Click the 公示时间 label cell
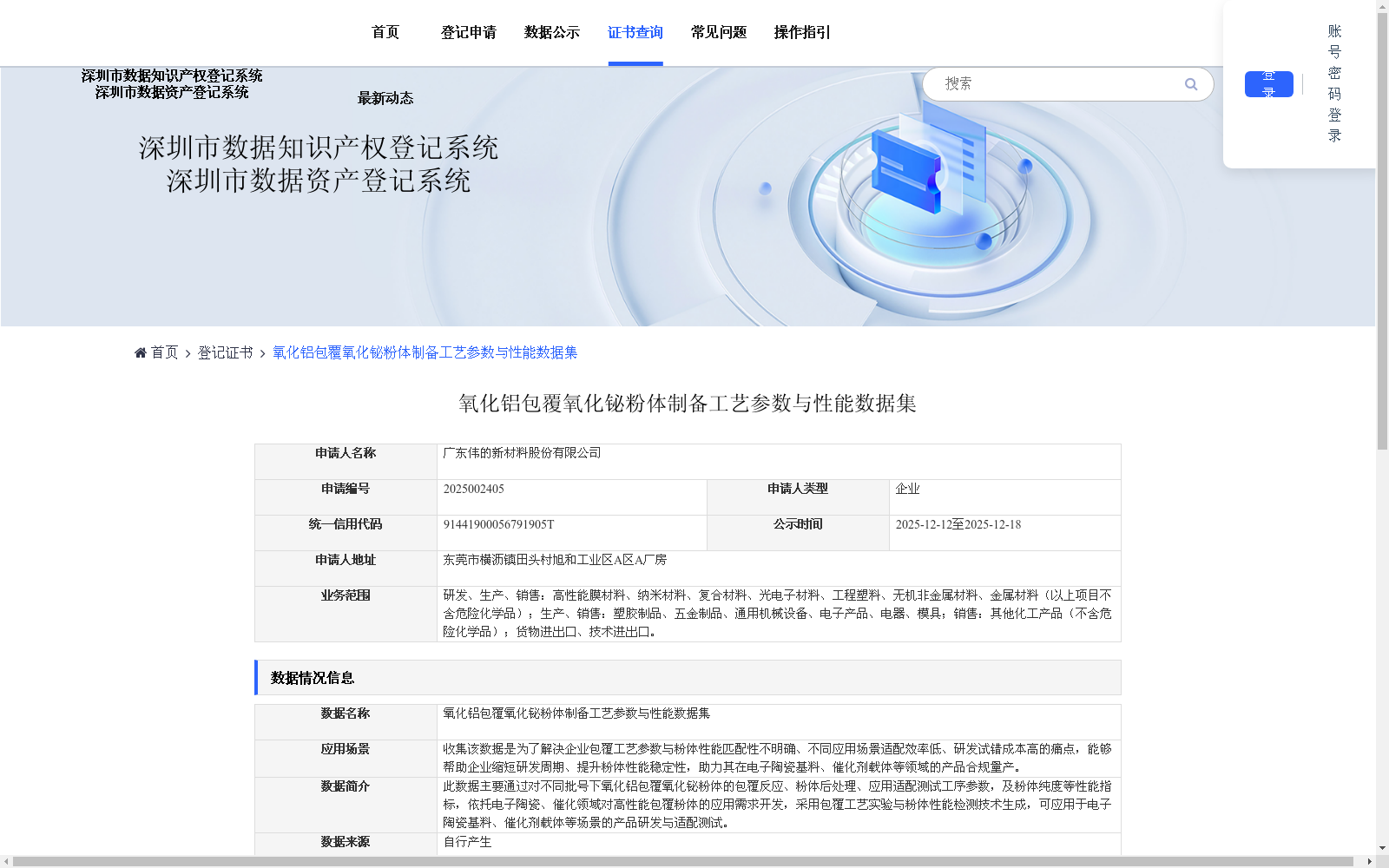Screen dimensions: 1389x868 [x=798, y=533]
